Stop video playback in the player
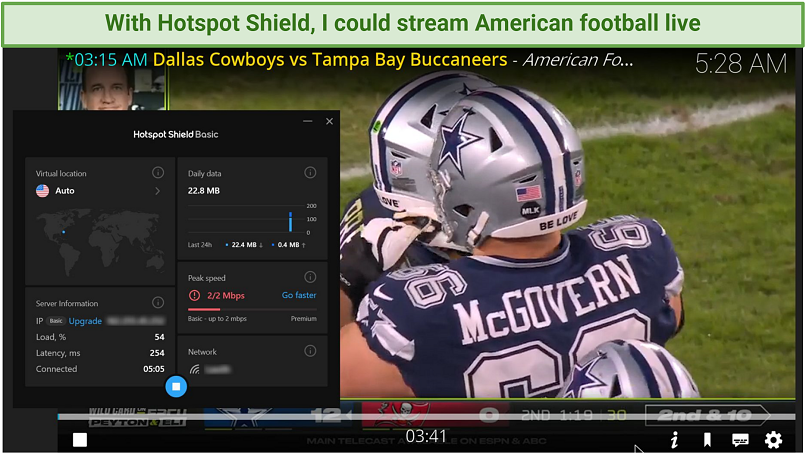This screenshot has height=455, width=806. [80, 440]
